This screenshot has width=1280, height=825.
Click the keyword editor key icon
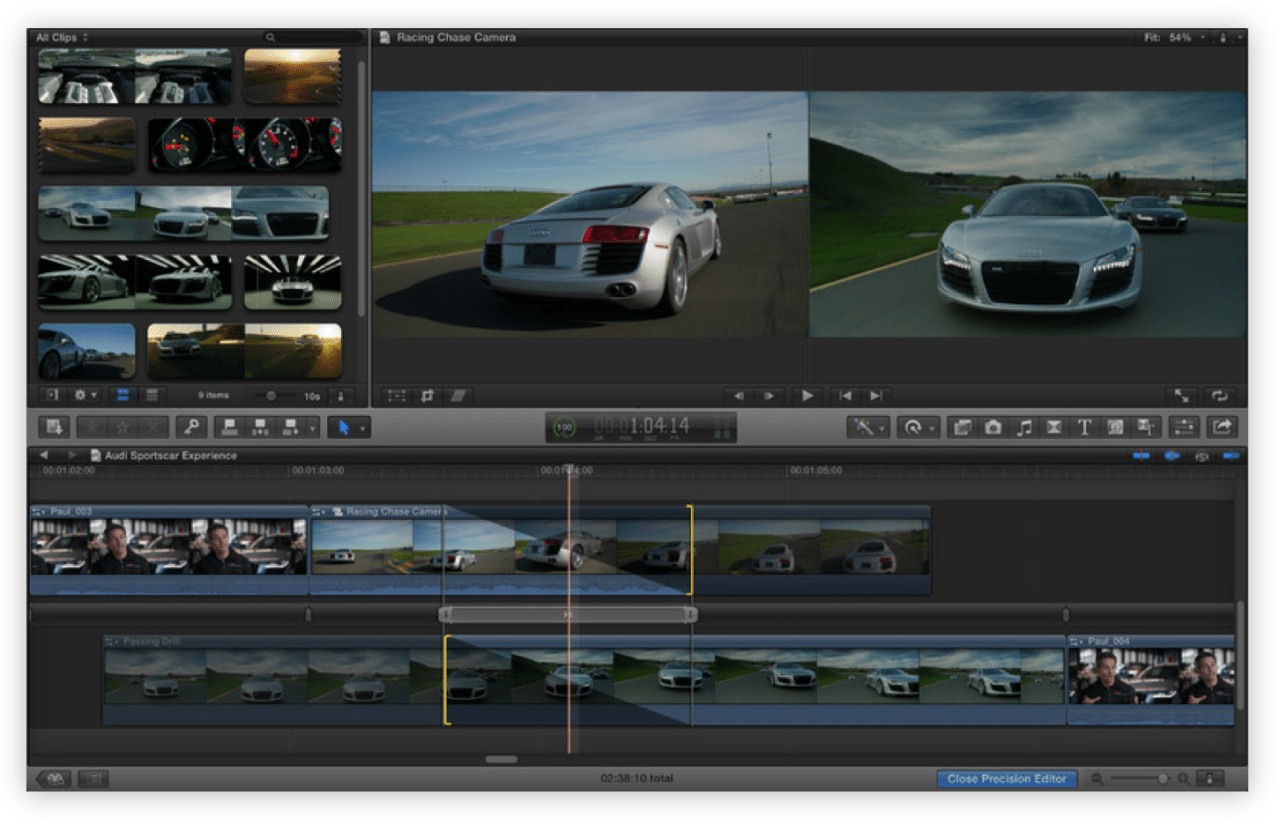coord(190,427)
